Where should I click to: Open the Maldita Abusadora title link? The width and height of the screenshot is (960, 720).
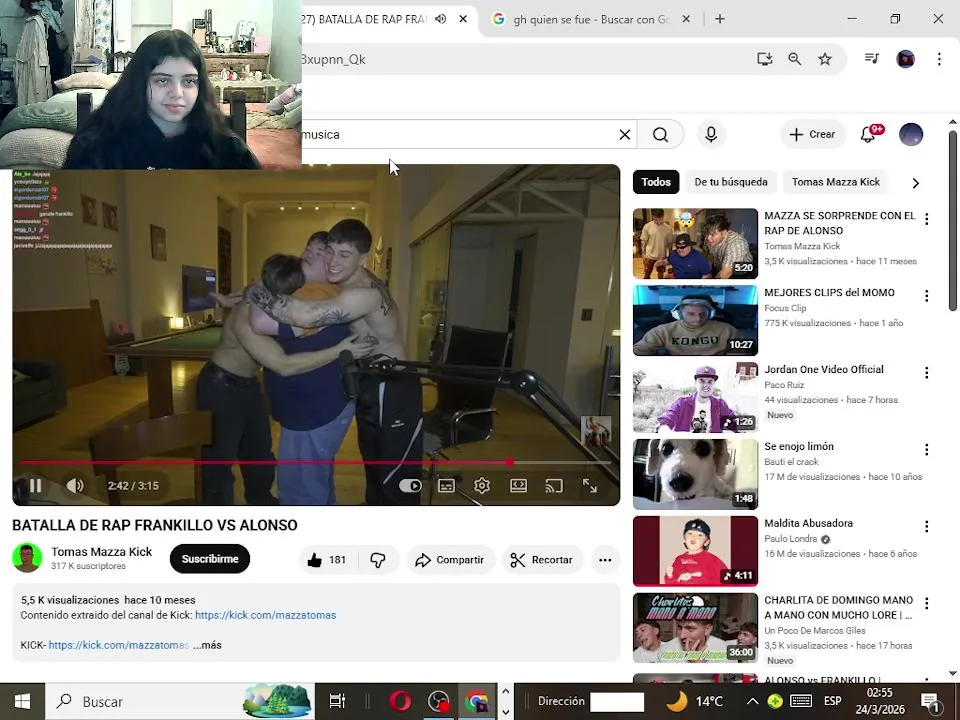click(x=808, y=523)
